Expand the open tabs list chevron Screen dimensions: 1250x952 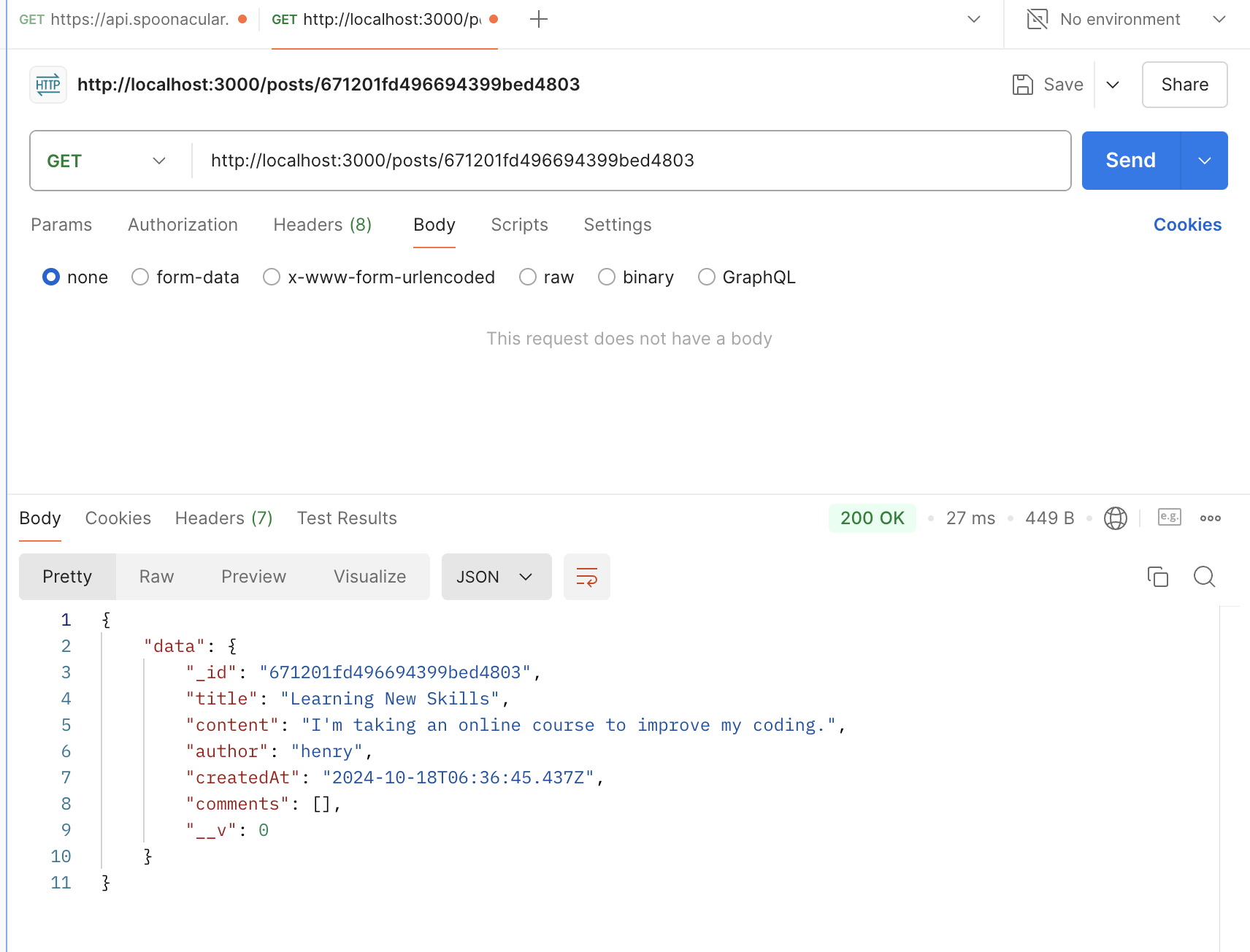coord(974,19)
